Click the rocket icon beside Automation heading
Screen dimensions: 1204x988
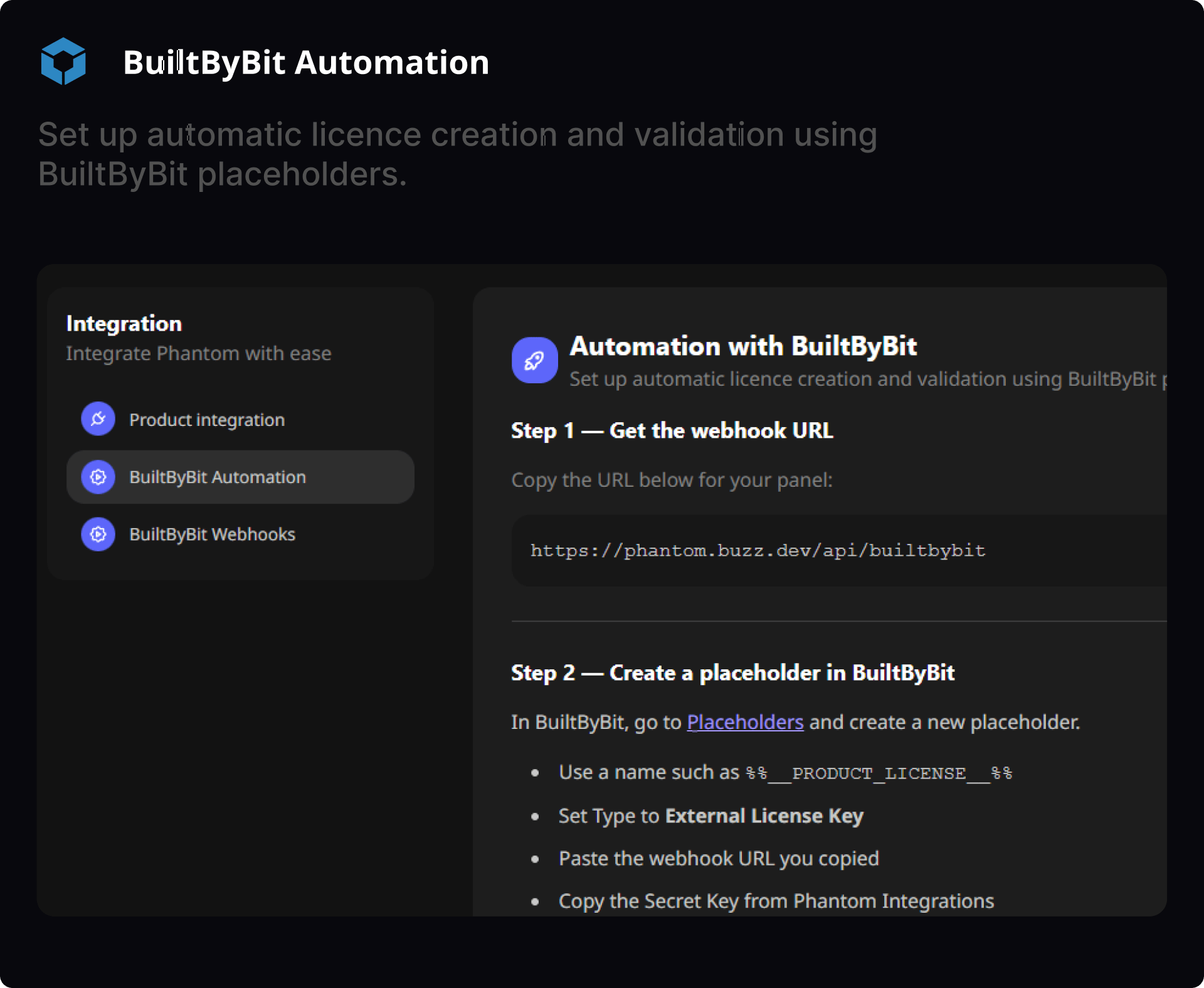pos(534,360)
